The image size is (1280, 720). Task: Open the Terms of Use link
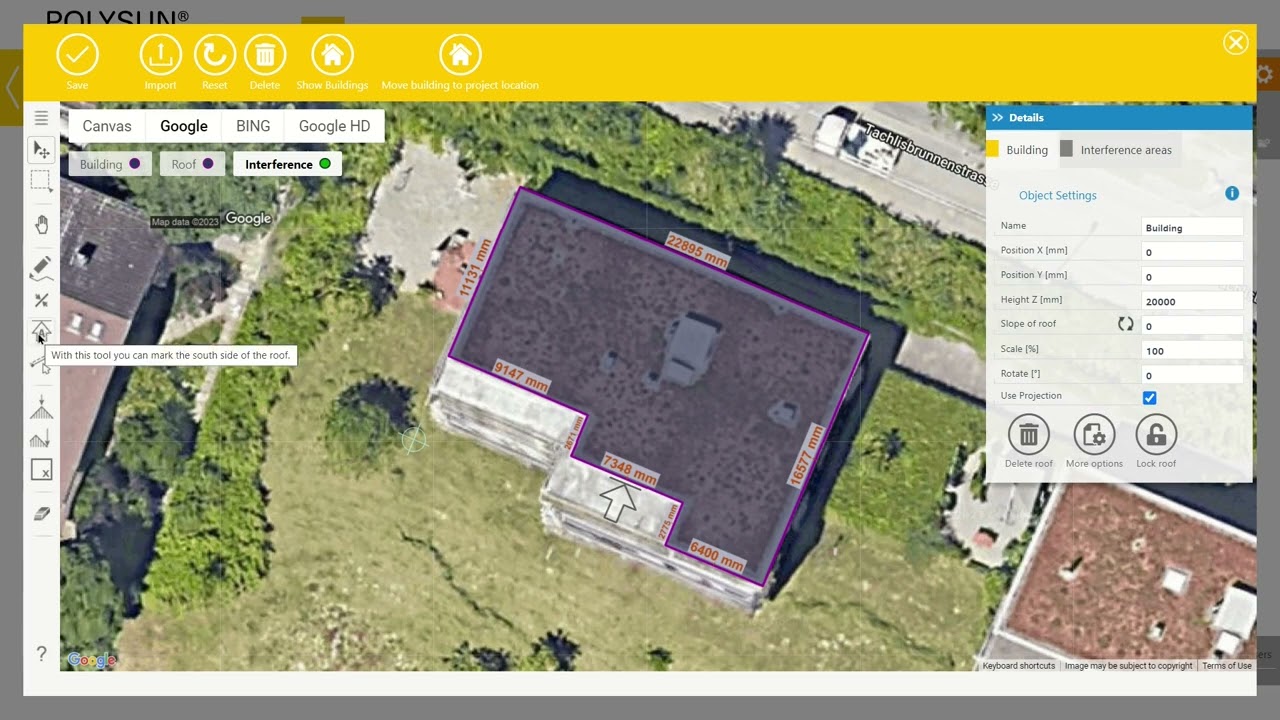click(x=1227, y=666)
